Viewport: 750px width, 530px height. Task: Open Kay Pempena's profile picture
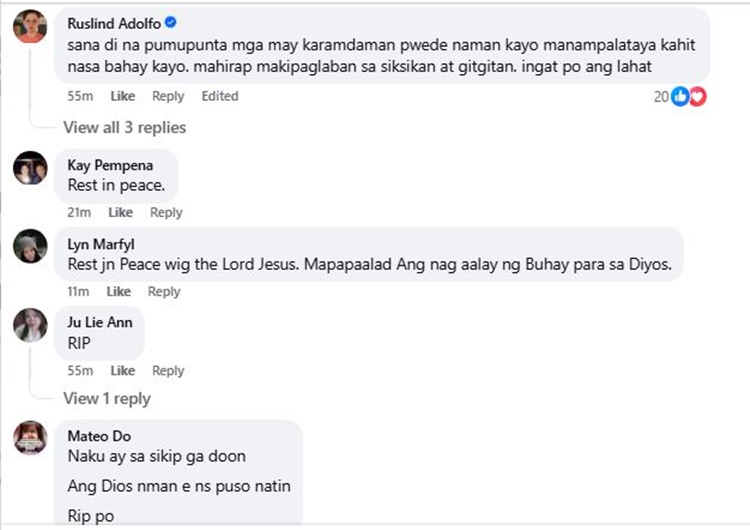pyautogui.click(x=30, y=168)
